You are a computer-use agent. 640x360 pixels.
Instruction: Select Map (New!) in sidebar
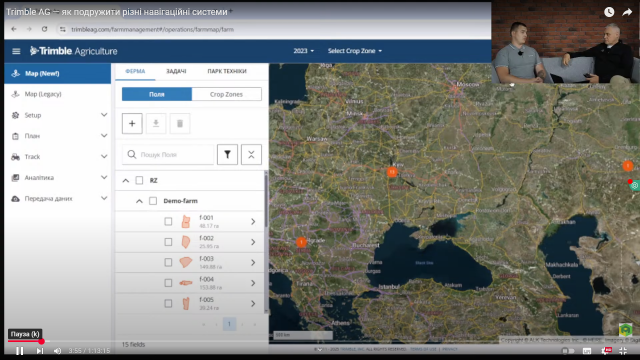point(58,73)
